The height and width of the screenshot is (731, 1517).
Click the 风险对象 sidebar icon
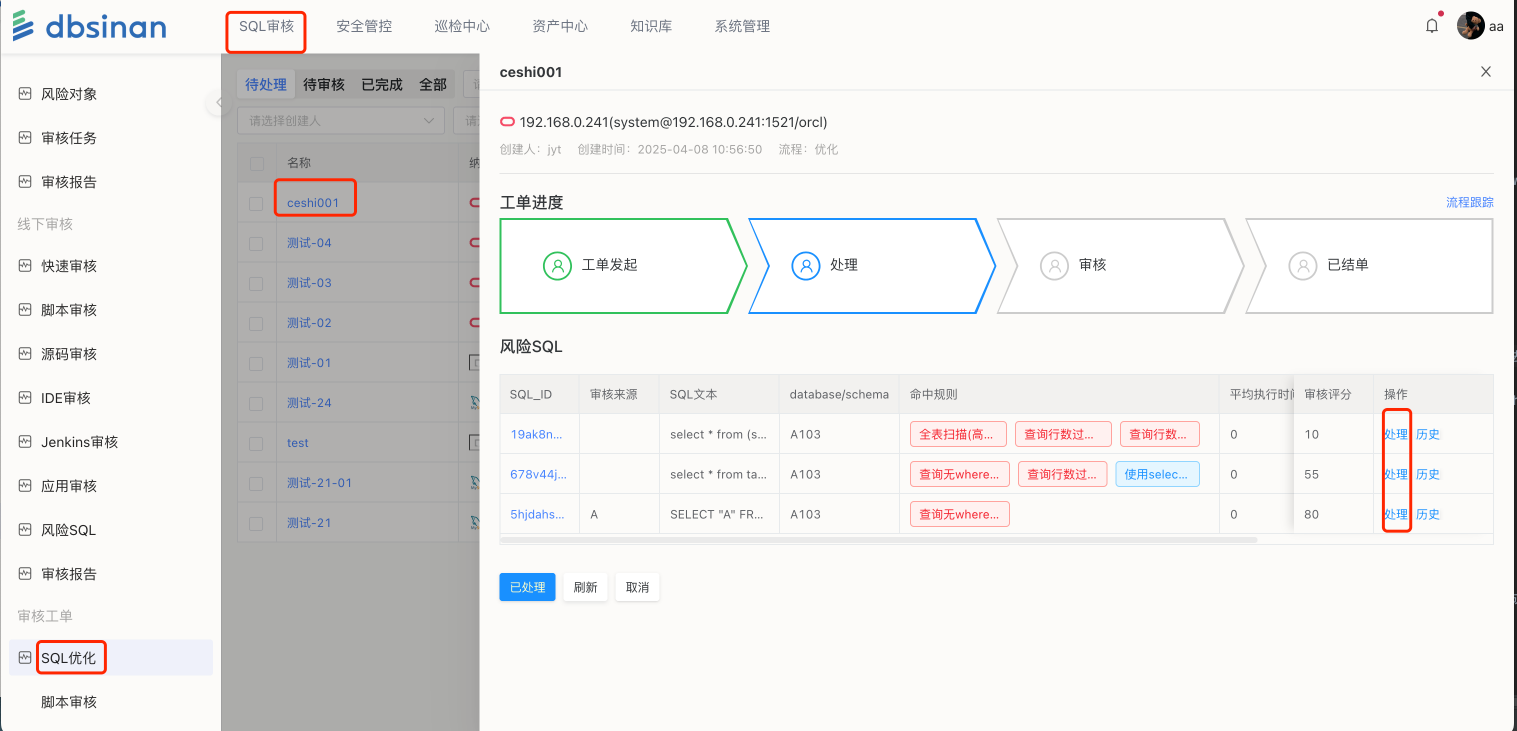[x=25, y=94]
